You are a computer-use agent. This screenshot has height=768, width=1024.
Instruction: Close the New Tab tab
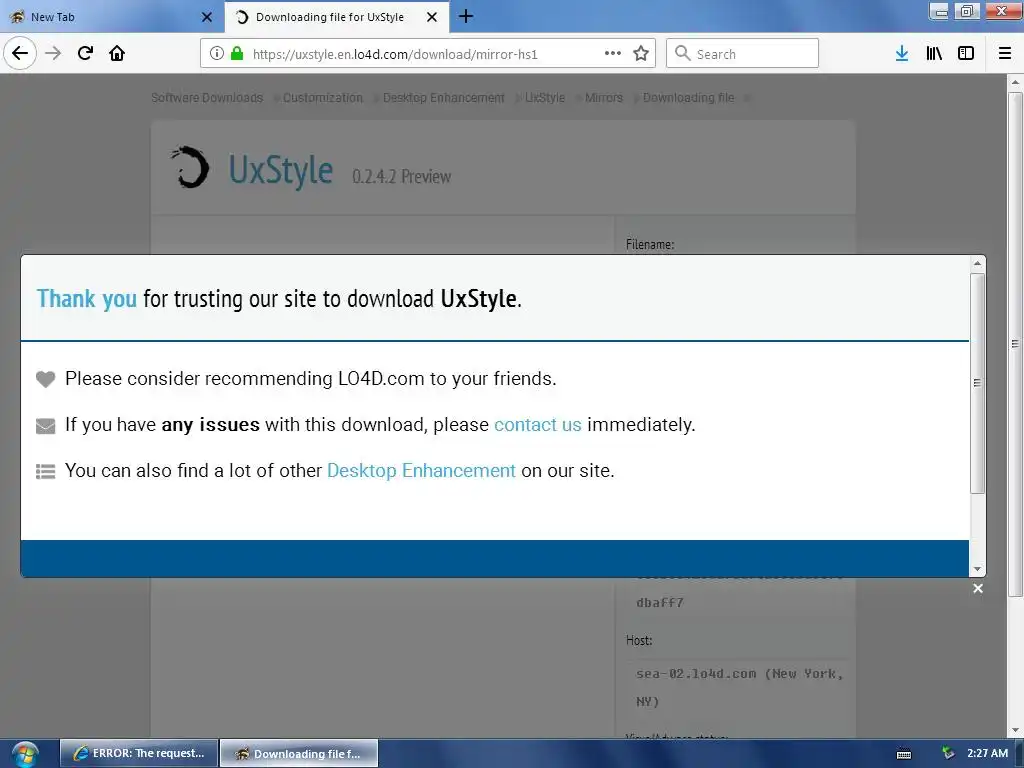pyautogui.click(x=206, y=17)
